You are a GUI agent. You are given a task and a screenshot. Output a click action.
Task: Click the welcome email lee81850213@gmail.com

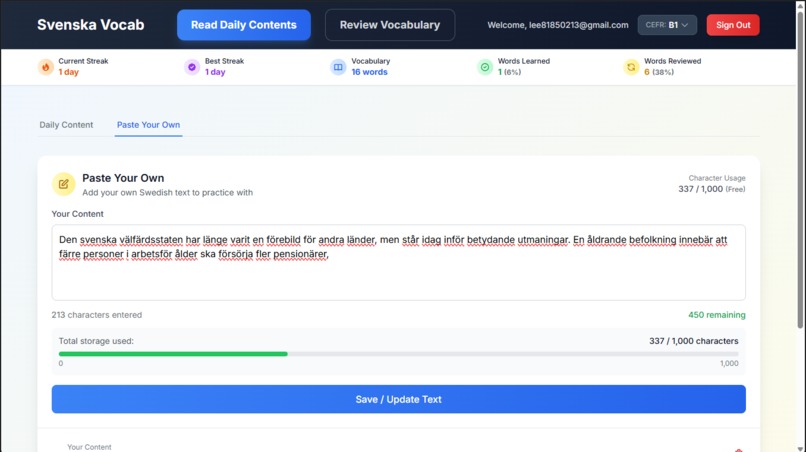[578, 25]
